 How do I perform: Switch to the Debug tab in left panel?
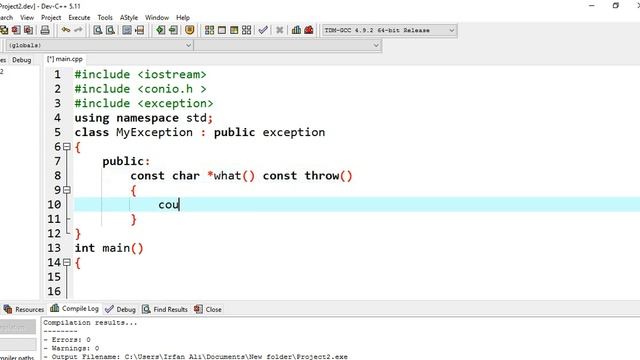point(22,60)
